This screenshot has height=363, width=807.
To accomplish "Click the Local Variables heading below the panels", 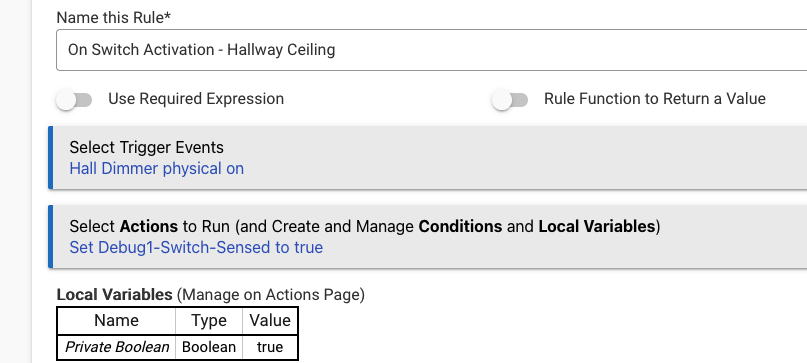I will [114, 295].
